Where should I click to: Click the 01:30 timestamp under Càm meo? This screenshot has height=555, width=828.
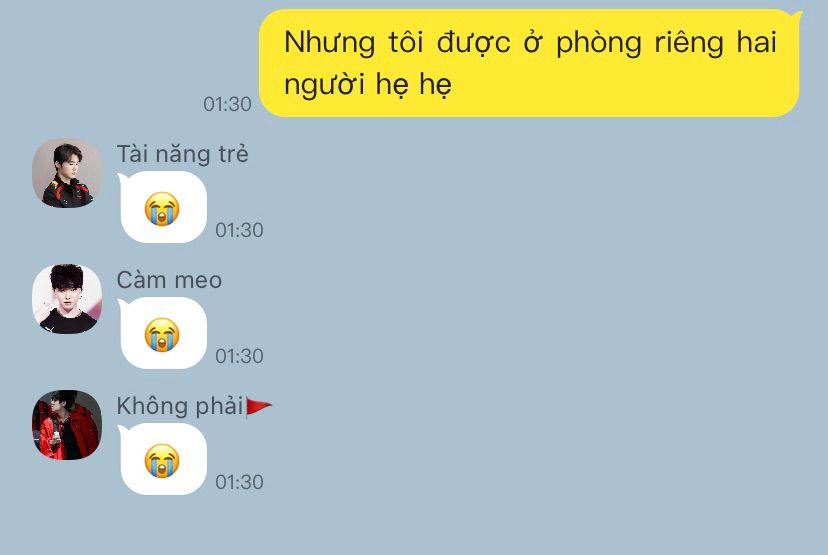tap(239, 356)
